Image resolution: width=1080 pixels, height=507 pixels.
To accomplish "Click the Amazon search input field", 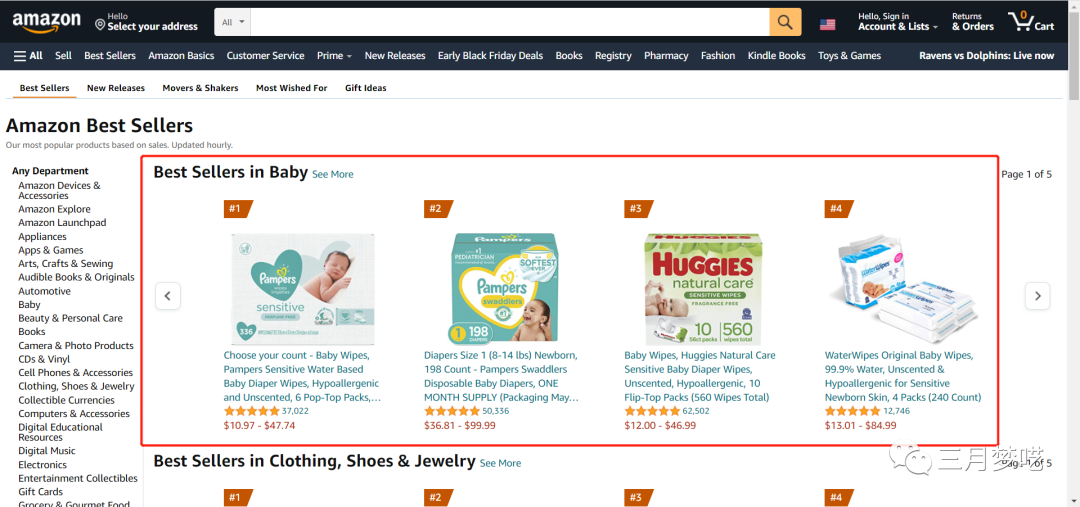I will tap(510, 22).
